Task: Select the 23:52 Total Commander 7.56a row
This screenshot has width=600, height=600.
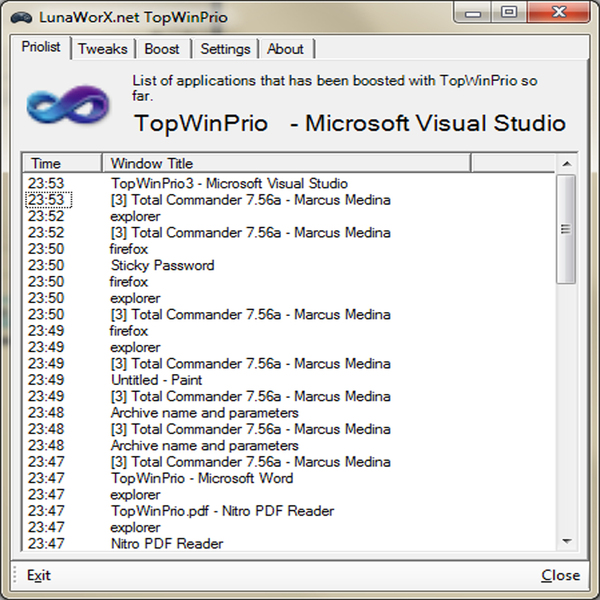Action: 289,233
